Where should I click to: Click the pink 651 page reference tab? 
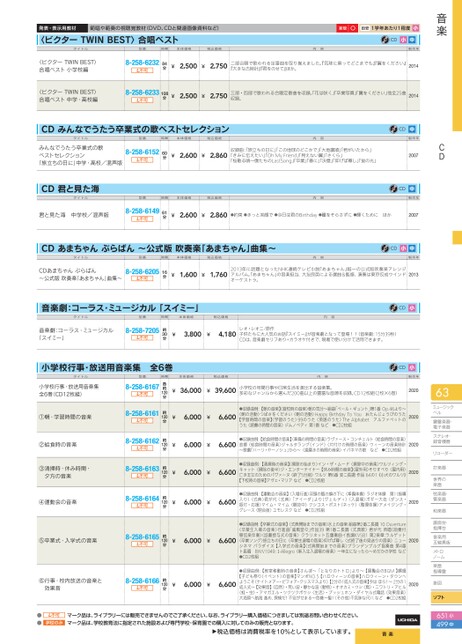(x=444, y=616)
